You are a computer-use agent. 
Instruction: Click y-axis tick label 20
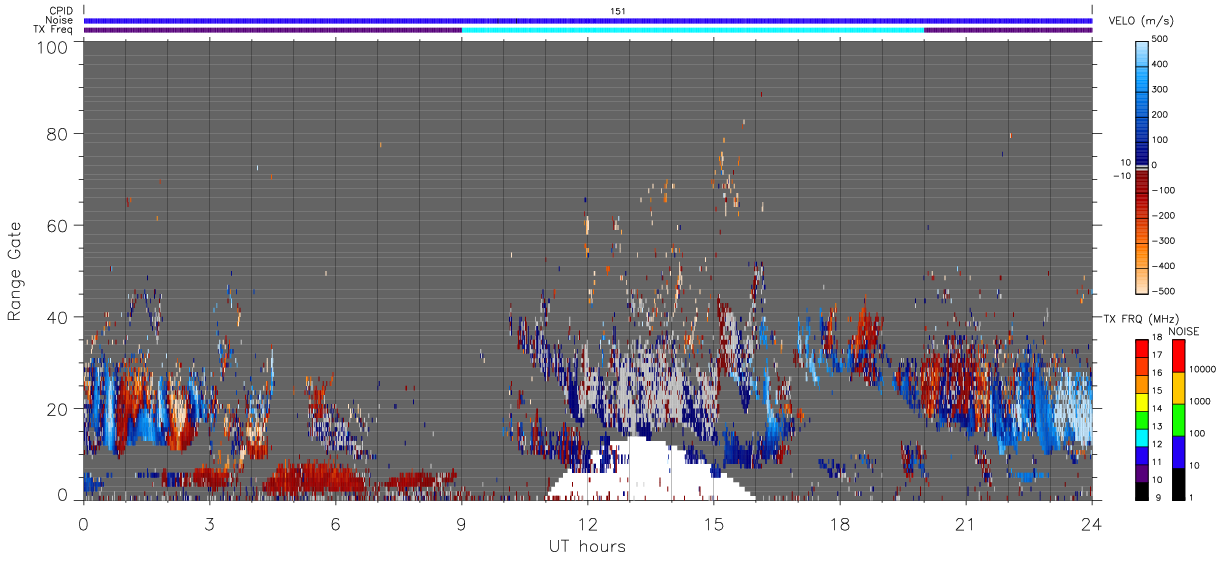56,409
